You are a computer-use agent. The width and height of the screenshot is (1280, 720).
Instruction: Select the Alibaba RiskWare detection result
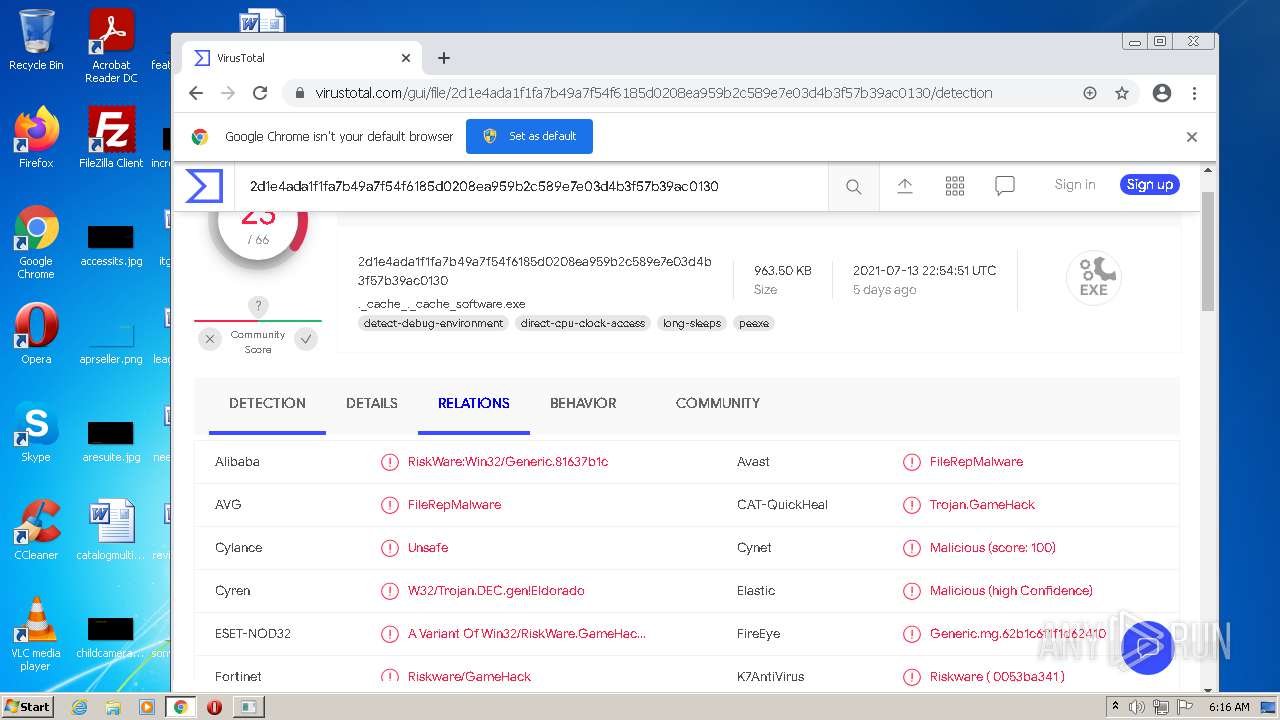(508, 462)
